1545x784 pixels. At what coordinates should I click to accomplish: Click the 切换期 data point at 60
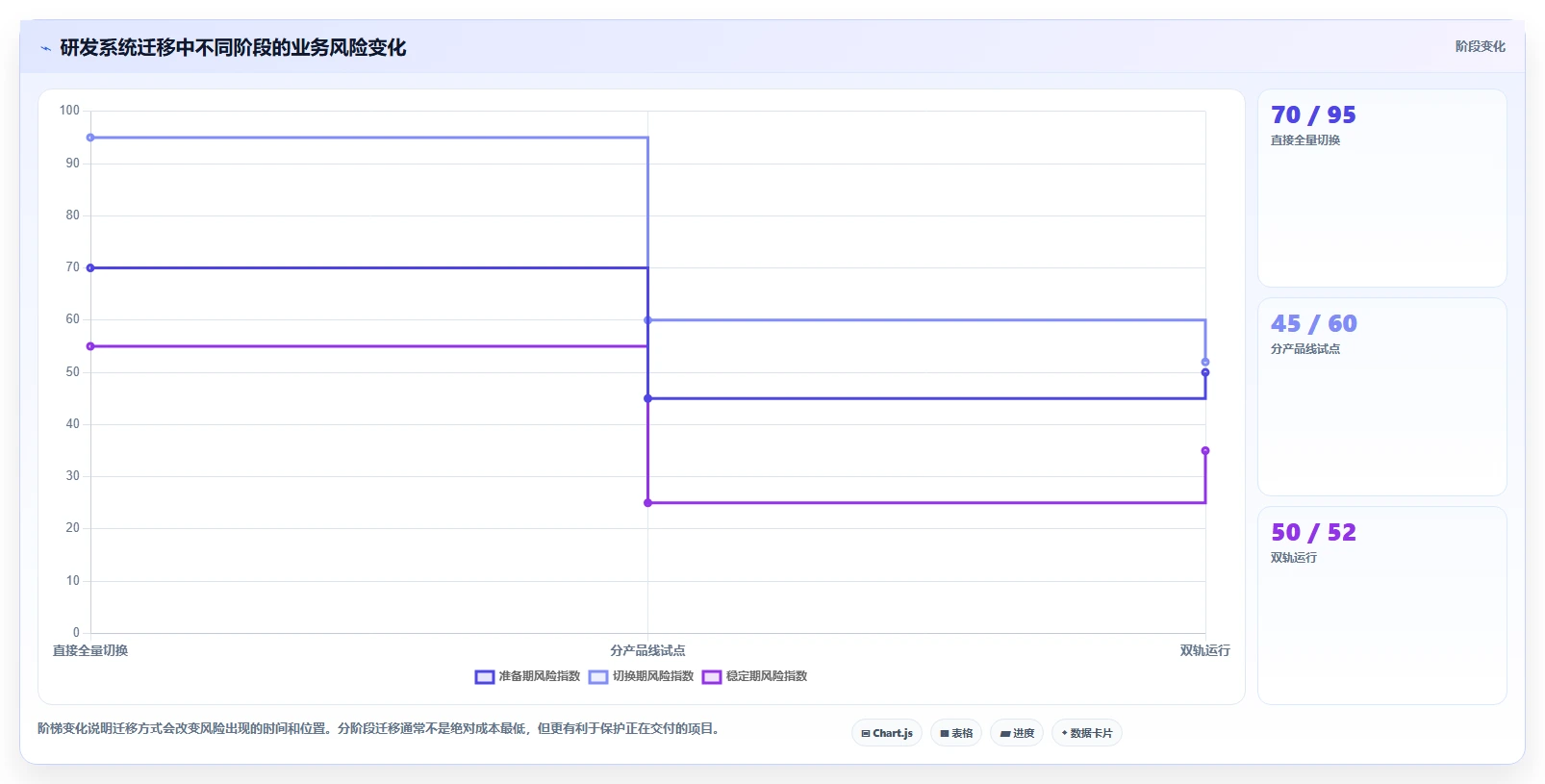click(647, 320)
